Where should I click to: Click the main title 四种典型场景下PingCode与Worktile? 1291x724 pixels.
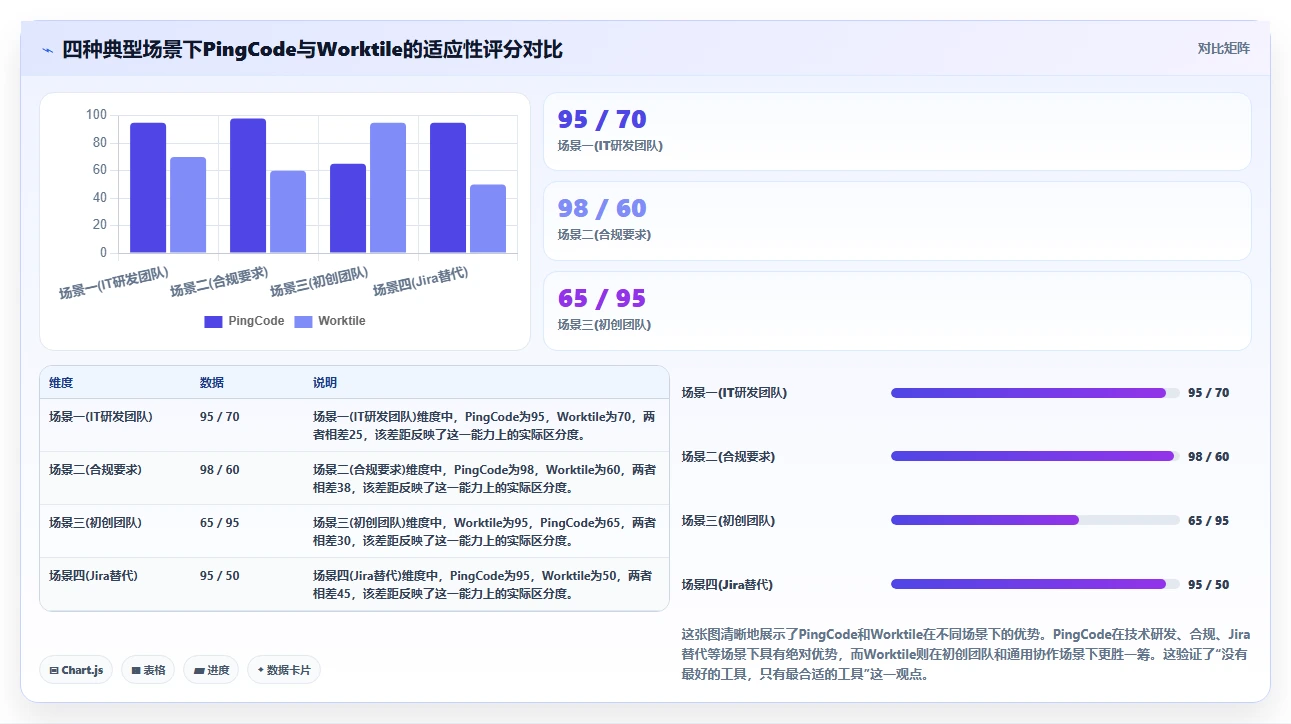(312, 49)
